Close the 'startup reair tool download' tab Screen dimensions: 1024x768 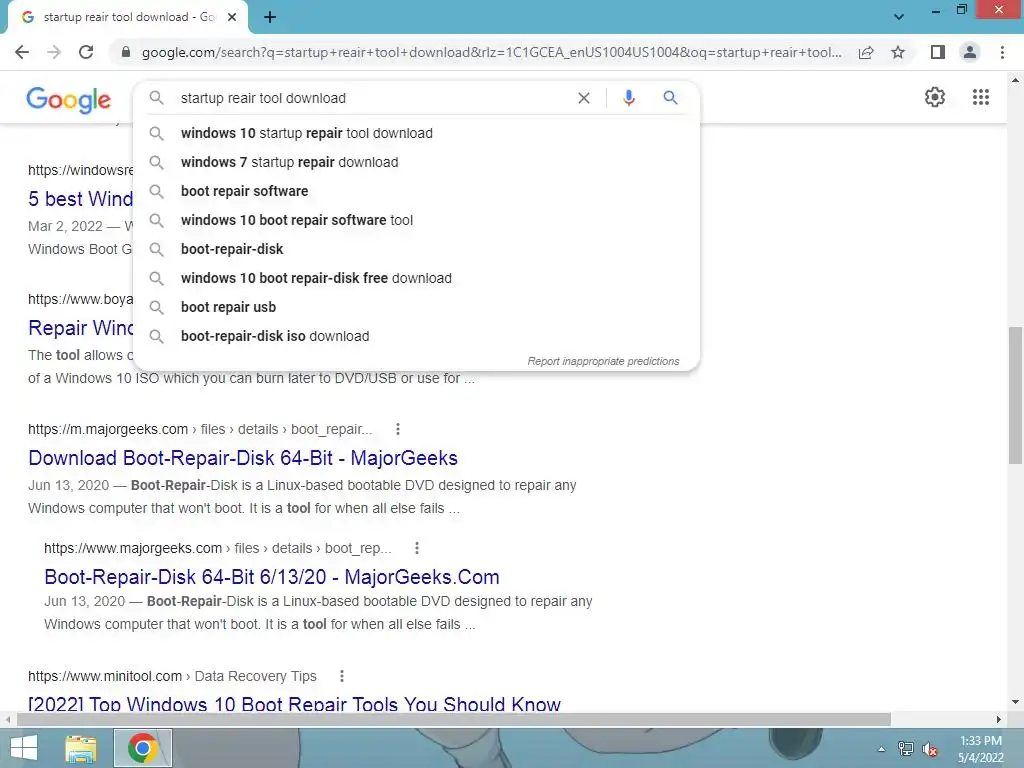232,18
